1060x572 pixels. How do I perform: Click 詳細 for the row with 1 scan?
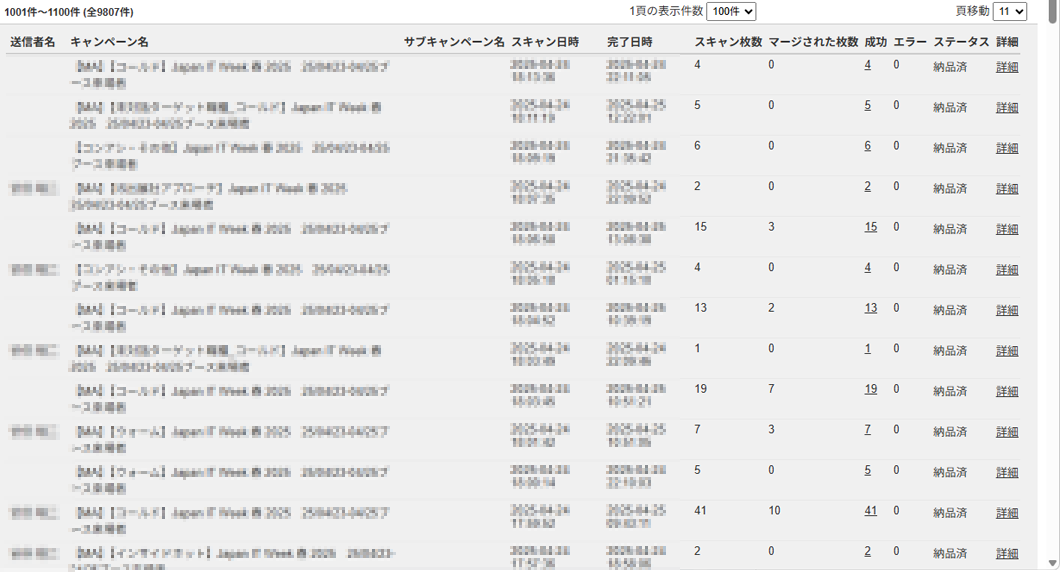1007,350
